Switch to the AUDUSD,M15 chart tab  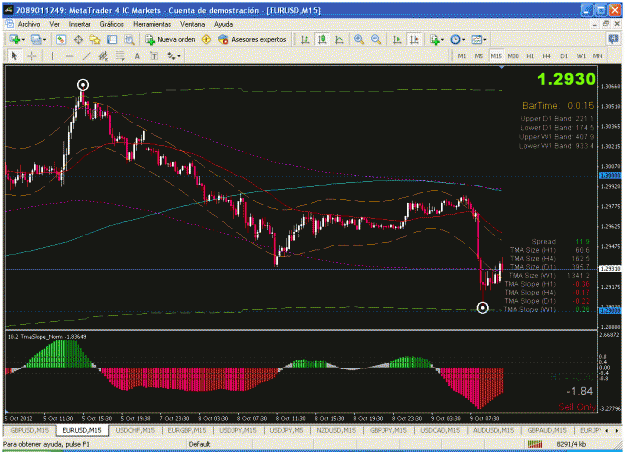(x=493, y=430)
